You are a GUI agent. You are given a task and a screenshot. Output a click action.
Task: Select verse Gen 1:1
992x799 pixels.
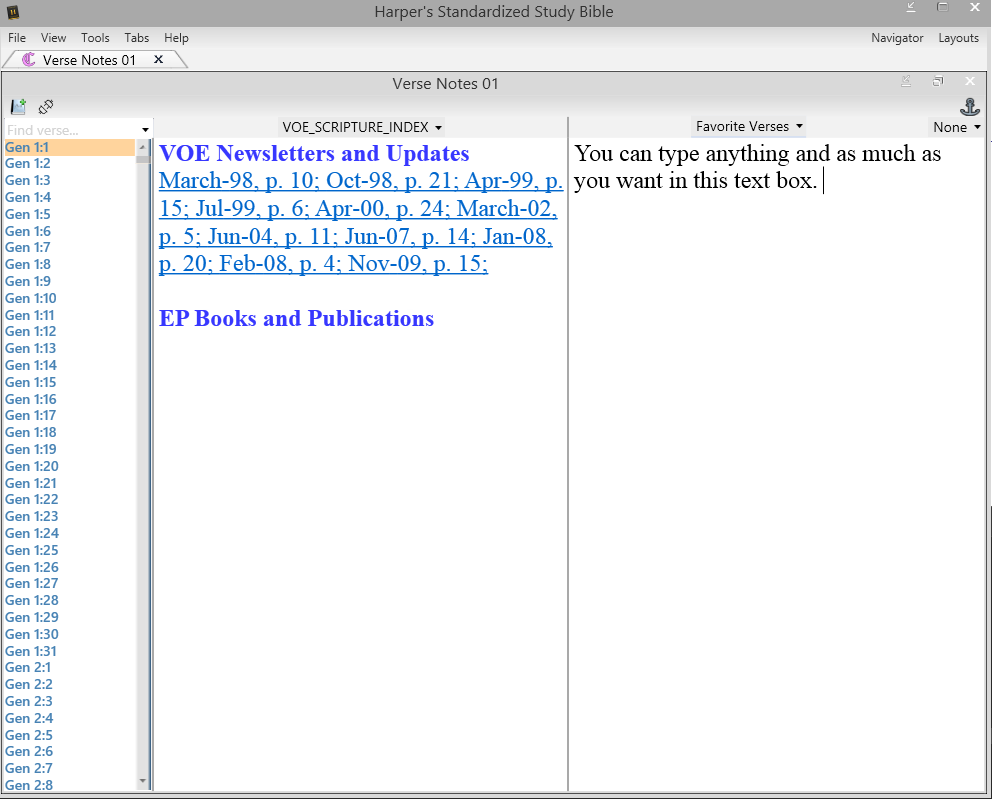(x=70, y=147)
